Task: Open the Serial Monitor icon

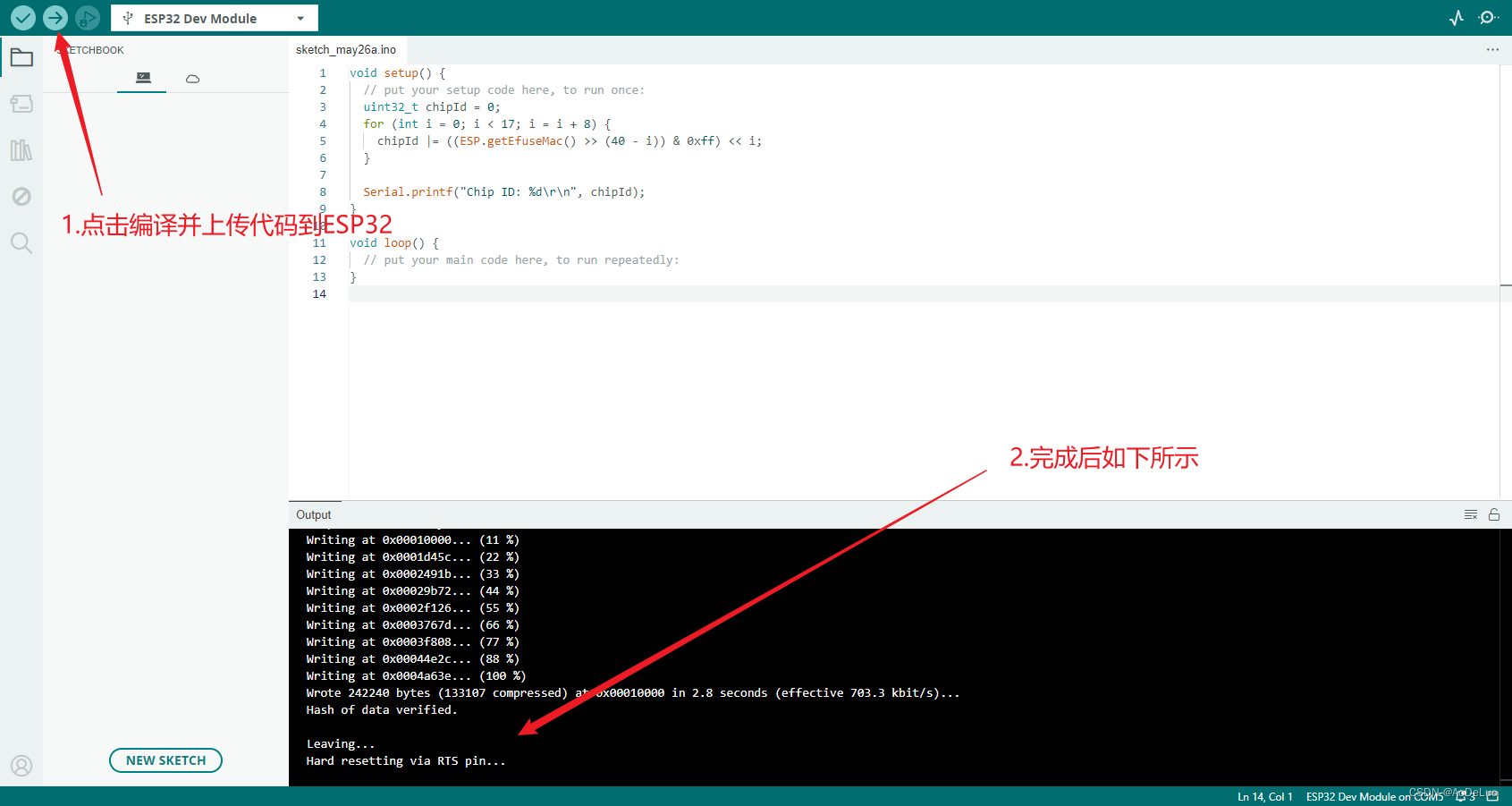Action: pyautogui.click(x=1489, y=18)
